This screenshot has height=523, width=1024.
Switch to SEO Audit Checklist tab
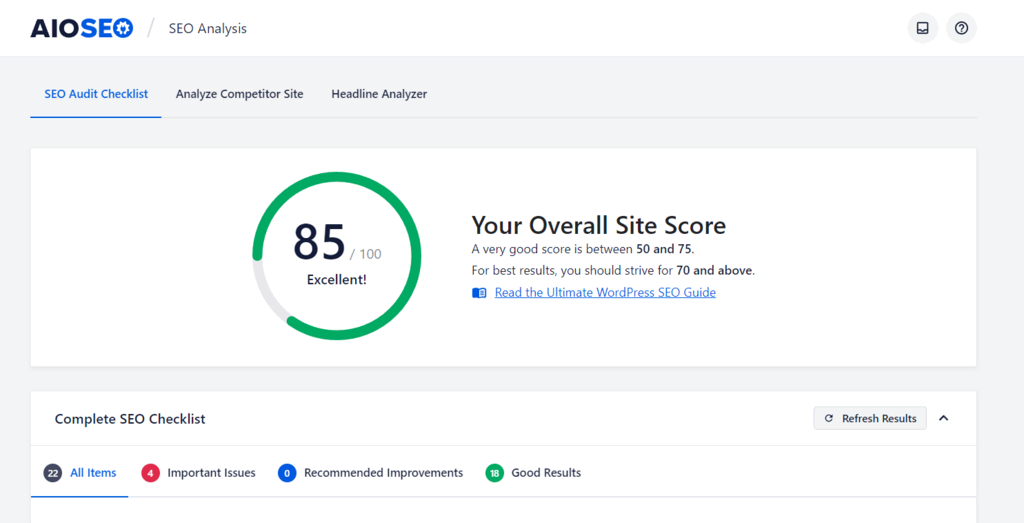(x=96, y=94)
